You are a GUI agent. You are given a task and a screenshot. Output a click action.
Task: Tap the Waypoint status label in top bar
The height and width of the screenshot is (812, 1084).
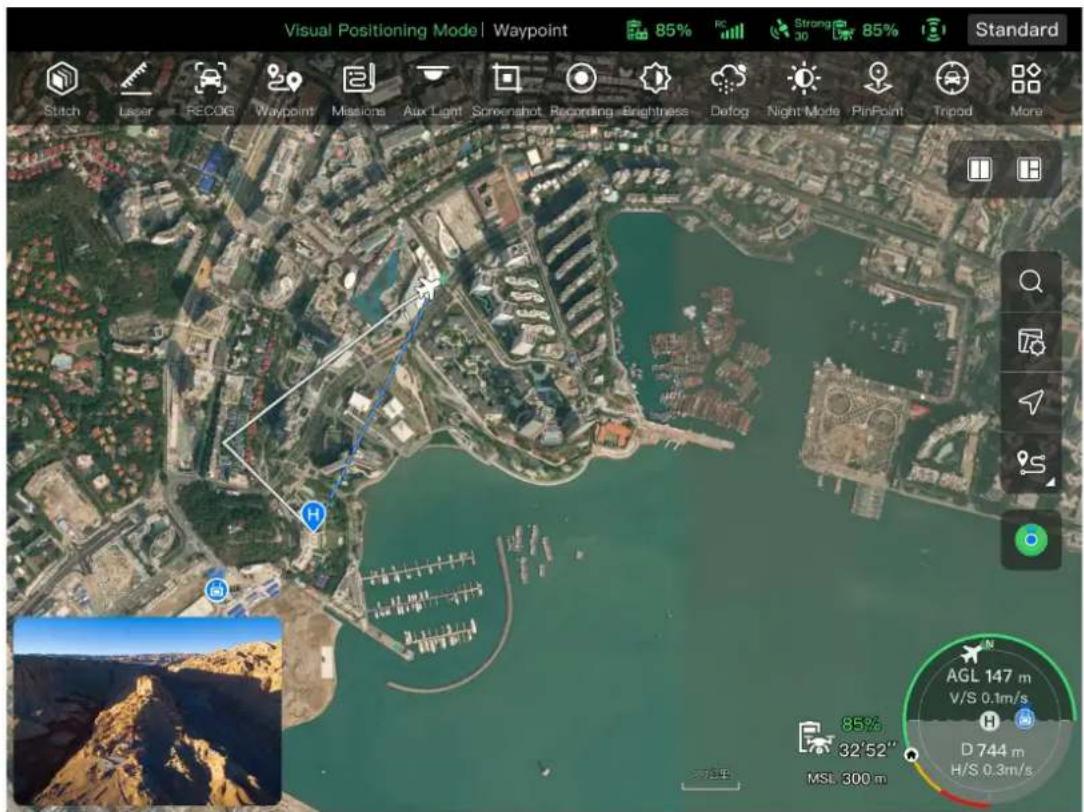pos(530,30)
